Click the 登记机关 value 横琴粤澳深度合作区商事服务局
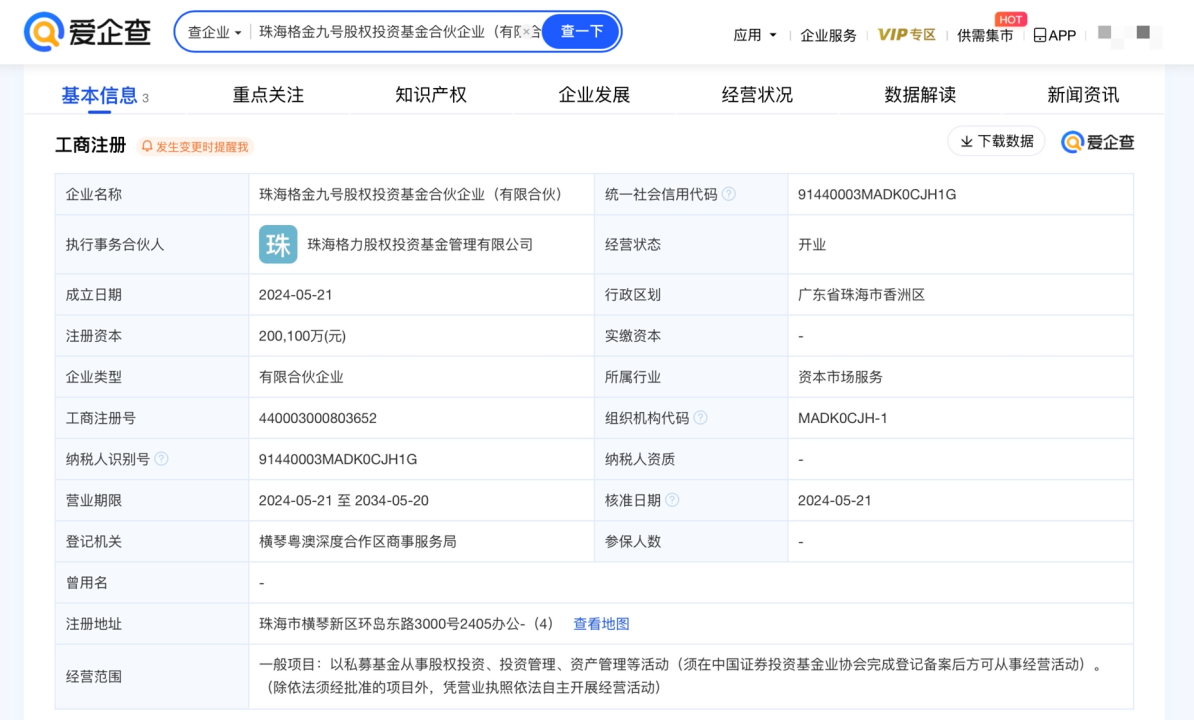The height and width of the screenshot is (720, 1194). [x=357, y=541]
